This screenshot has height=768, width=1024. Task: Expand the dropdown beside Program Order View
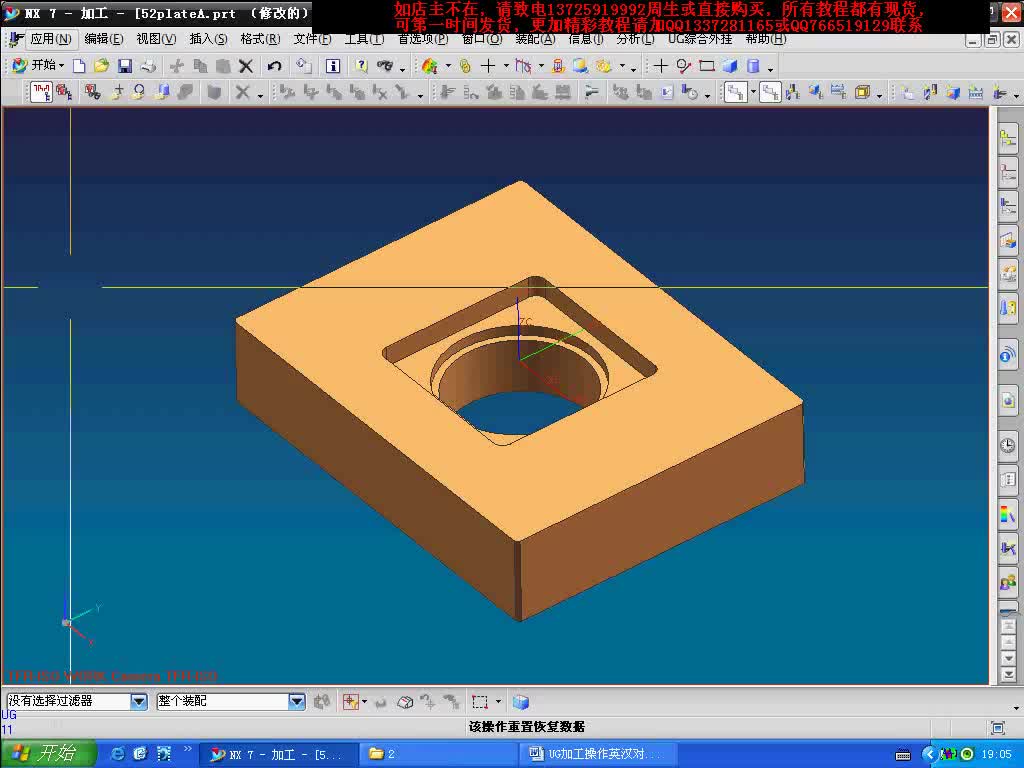coord(752,93)
